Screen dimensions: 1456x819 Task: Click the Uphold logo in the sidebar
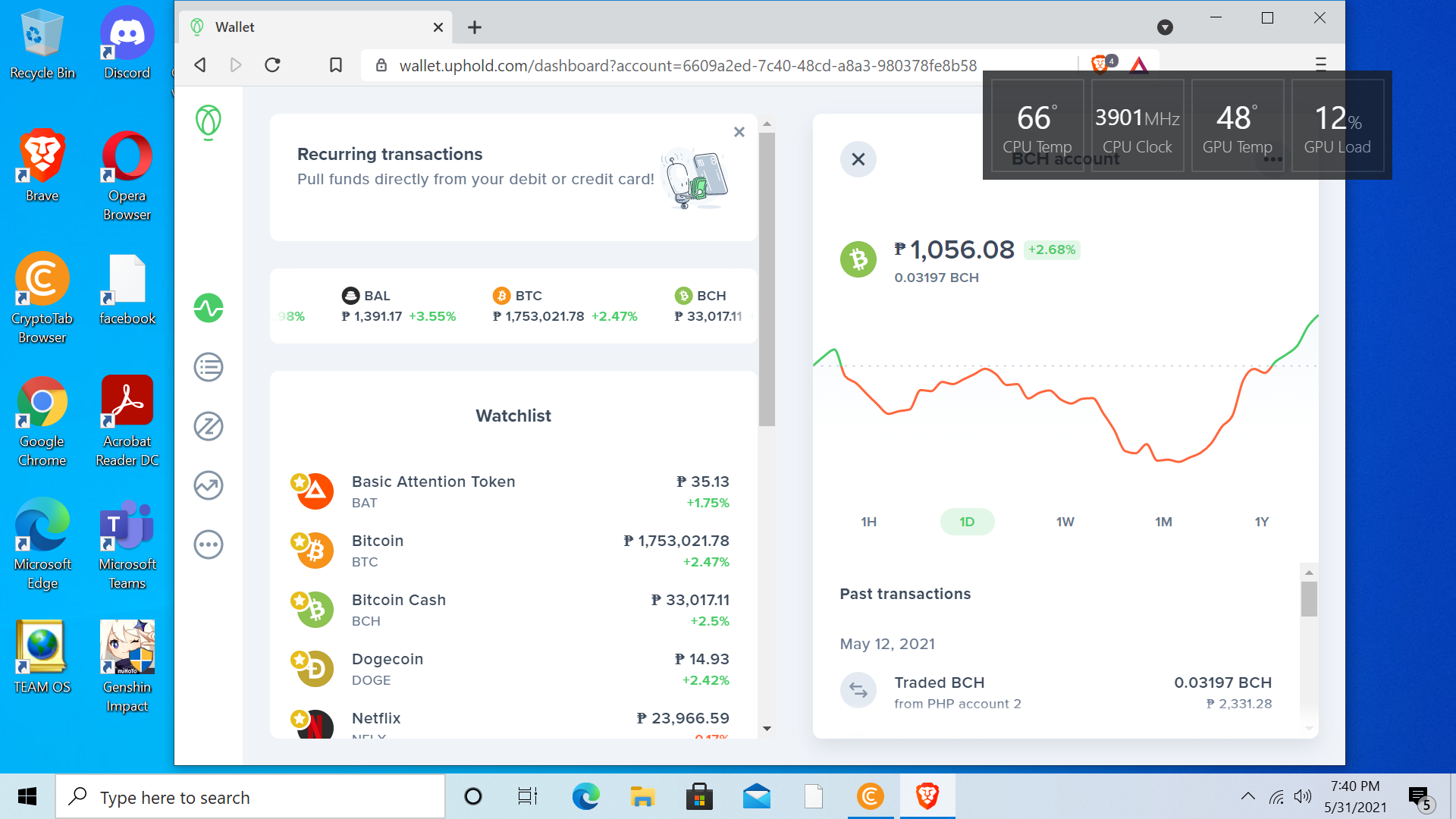(x=208, y=122)
